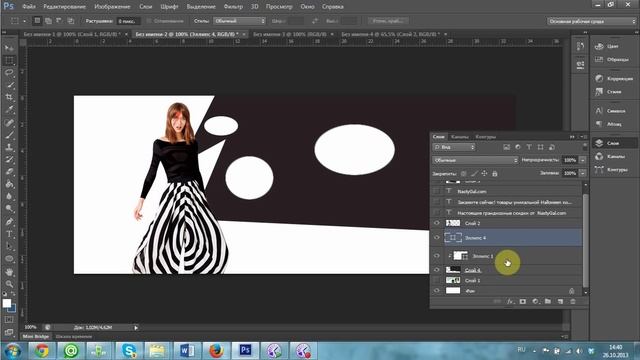Select the Pen tool
This screenshot has width=640, height=360.
point(9,222)
